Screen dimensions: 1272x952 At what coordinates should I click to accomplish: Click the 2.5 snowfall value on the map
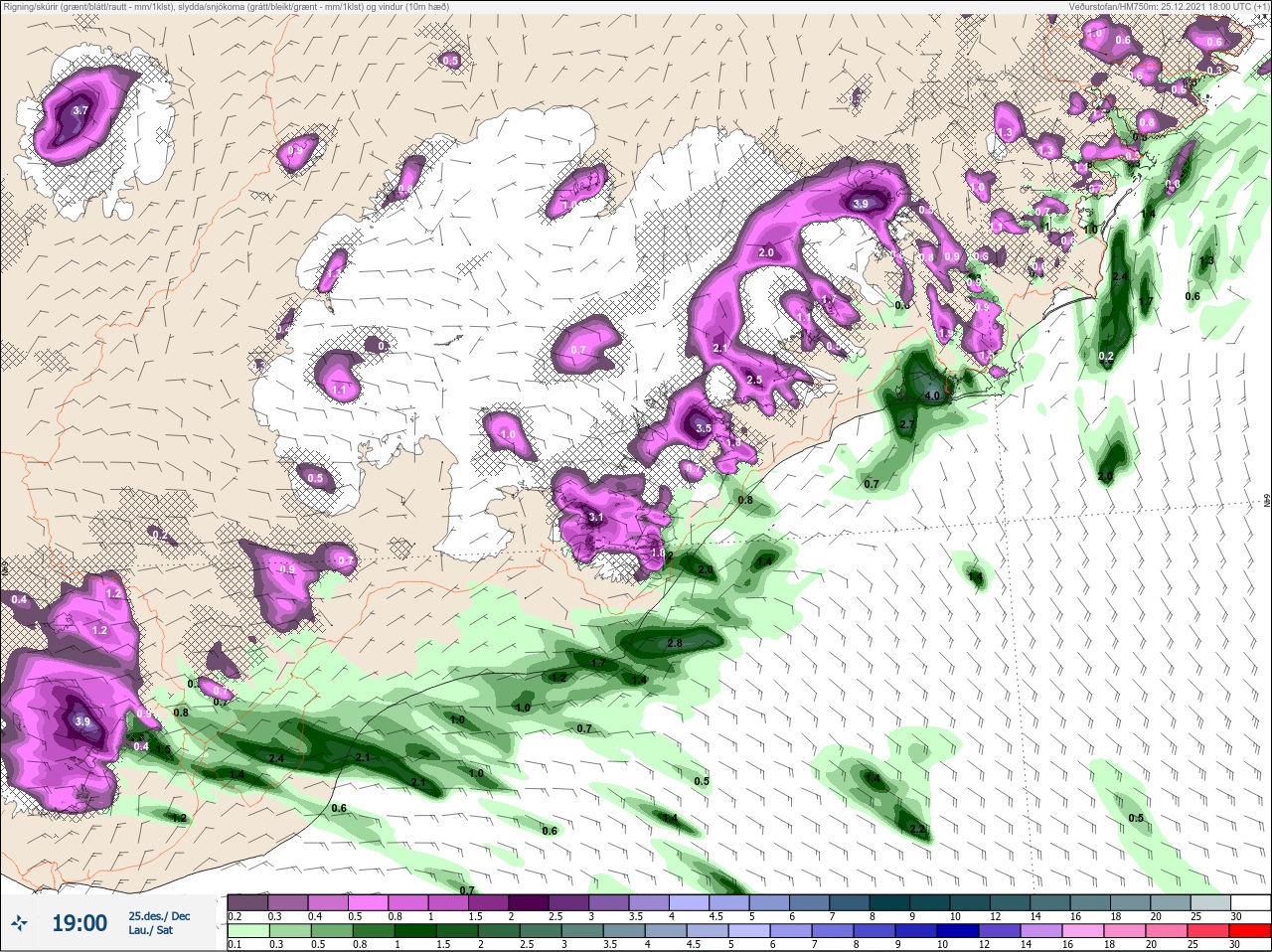[754, 380]
